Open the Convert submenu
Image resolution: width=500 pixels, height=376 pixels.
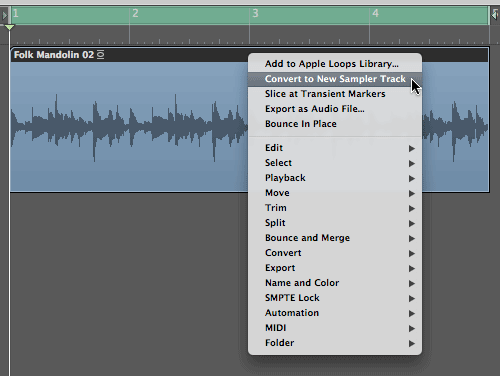(335, 253)
